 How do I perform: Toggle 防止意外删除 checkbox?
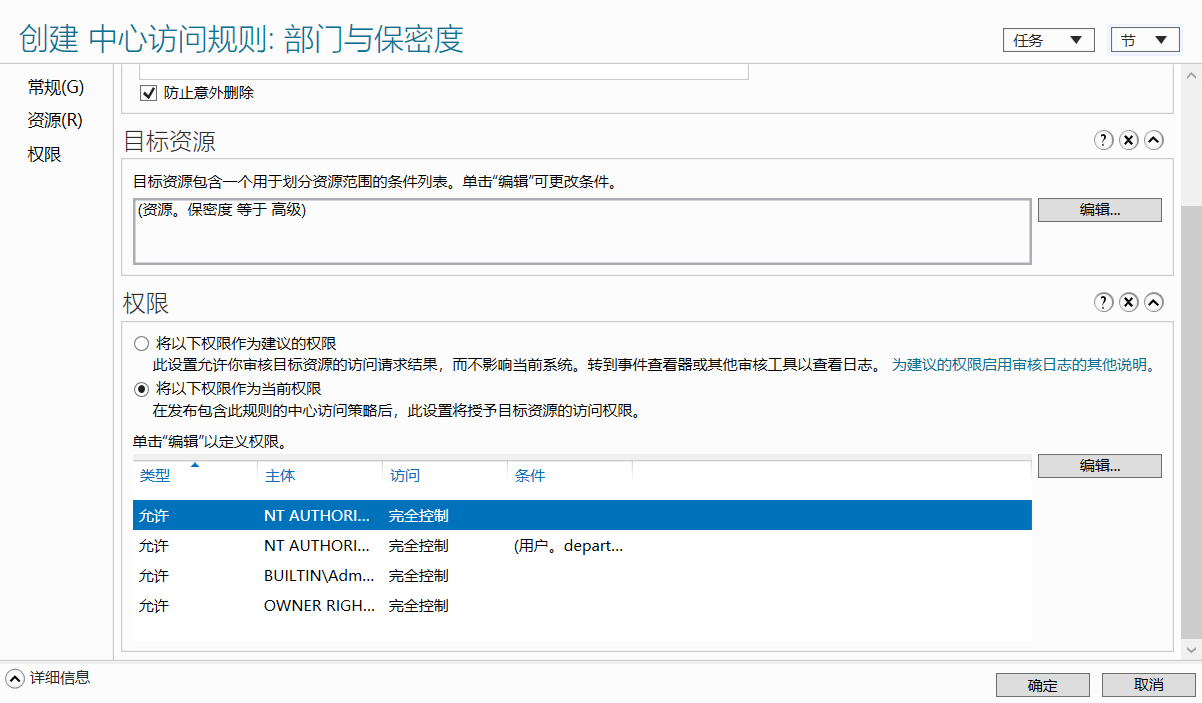(149, 93)
